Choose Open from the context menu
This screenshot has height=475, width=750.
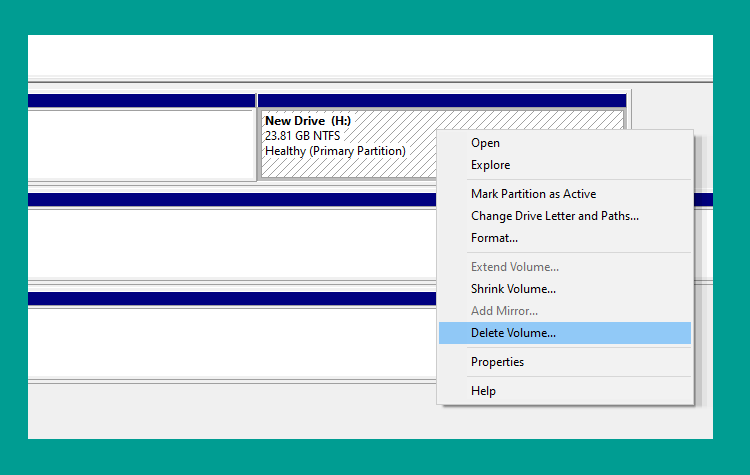564,143
